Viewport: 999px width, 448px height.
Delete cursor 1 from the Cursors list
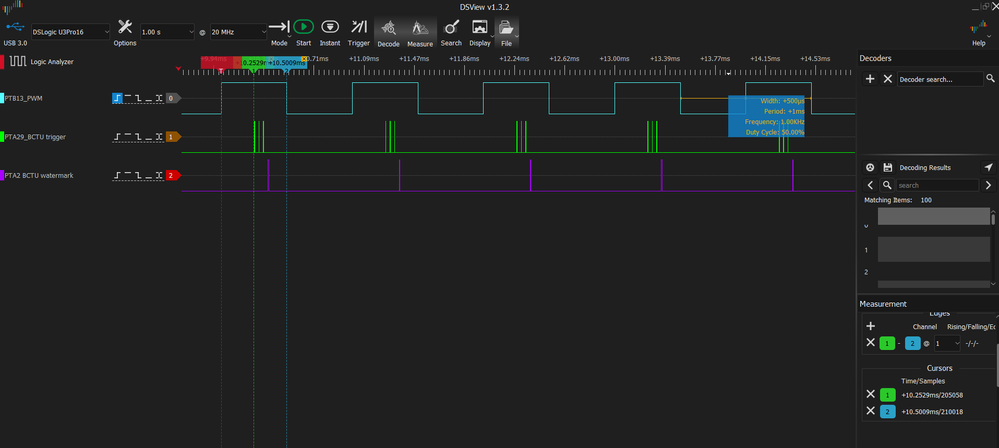tap(870, 394)
